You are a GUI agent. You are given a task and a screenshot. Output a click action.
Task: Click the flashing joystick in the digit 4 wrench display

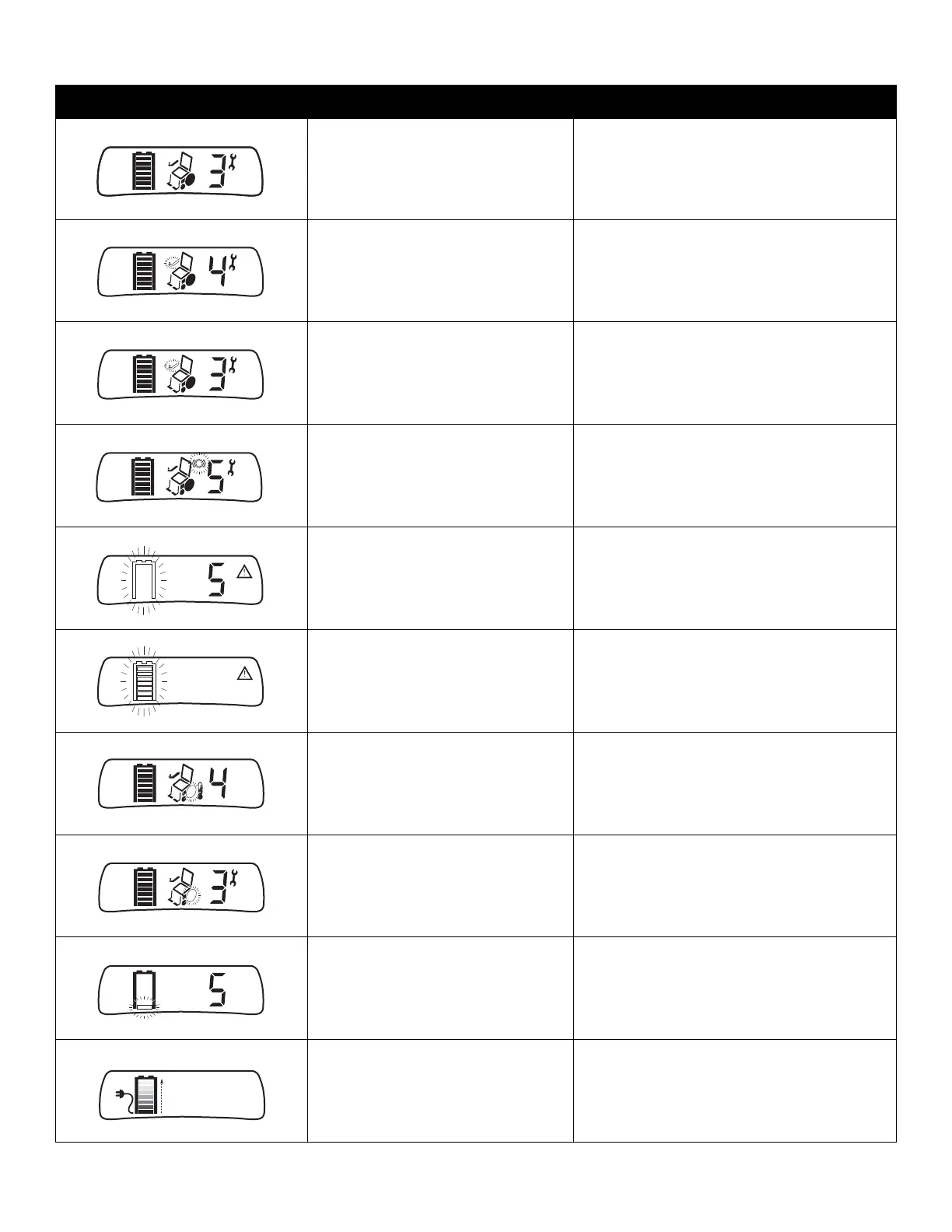pos(173,261)
